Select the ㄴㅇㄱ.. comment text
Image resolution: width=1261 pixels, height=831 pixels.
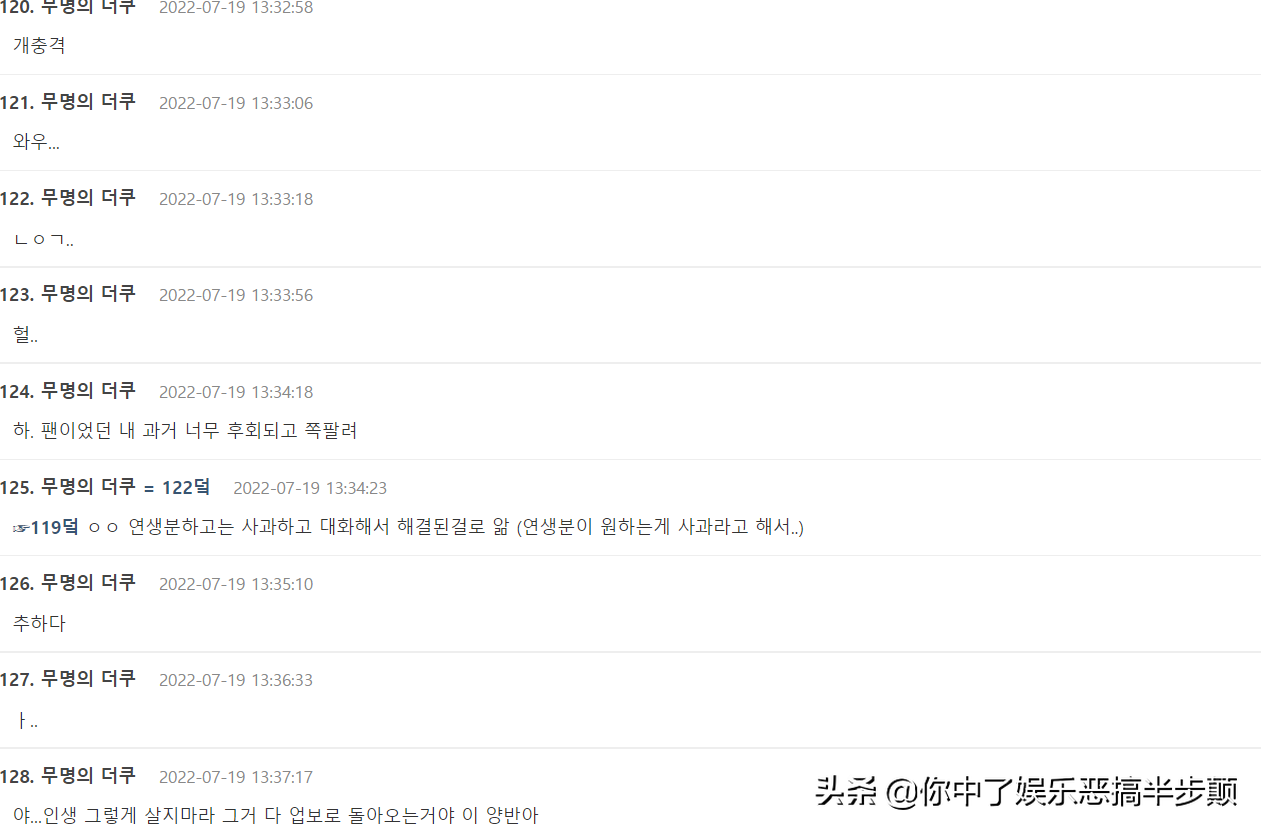click(43, 239)
